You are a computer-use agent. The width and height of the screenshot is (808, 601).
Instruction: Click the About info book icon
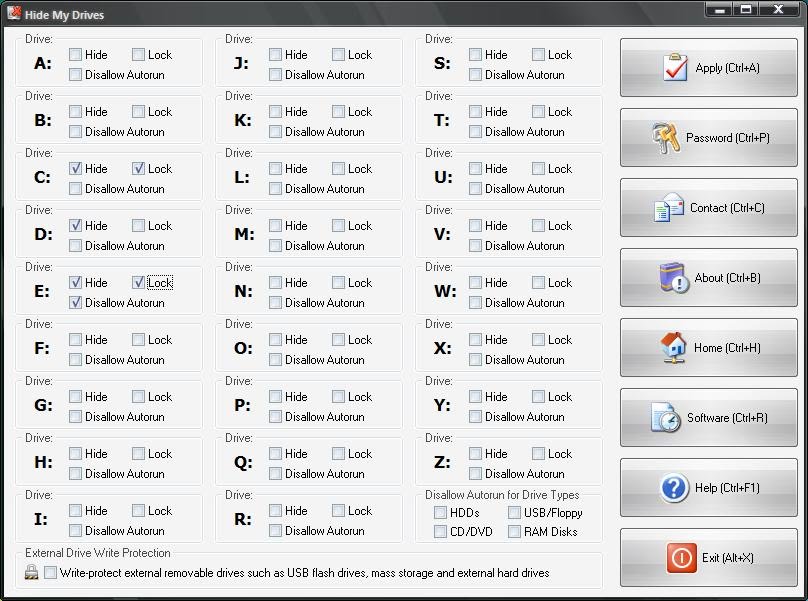[x=674, y=278]
